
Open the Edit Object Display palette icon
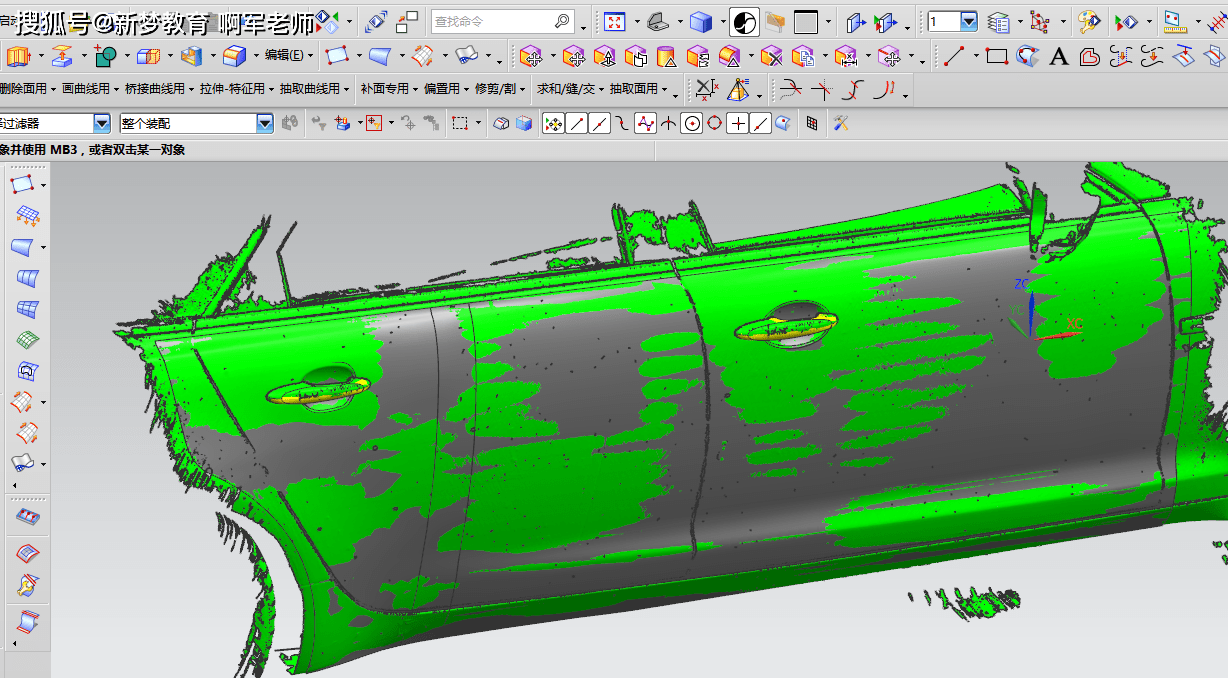(x=1089, y=21)
